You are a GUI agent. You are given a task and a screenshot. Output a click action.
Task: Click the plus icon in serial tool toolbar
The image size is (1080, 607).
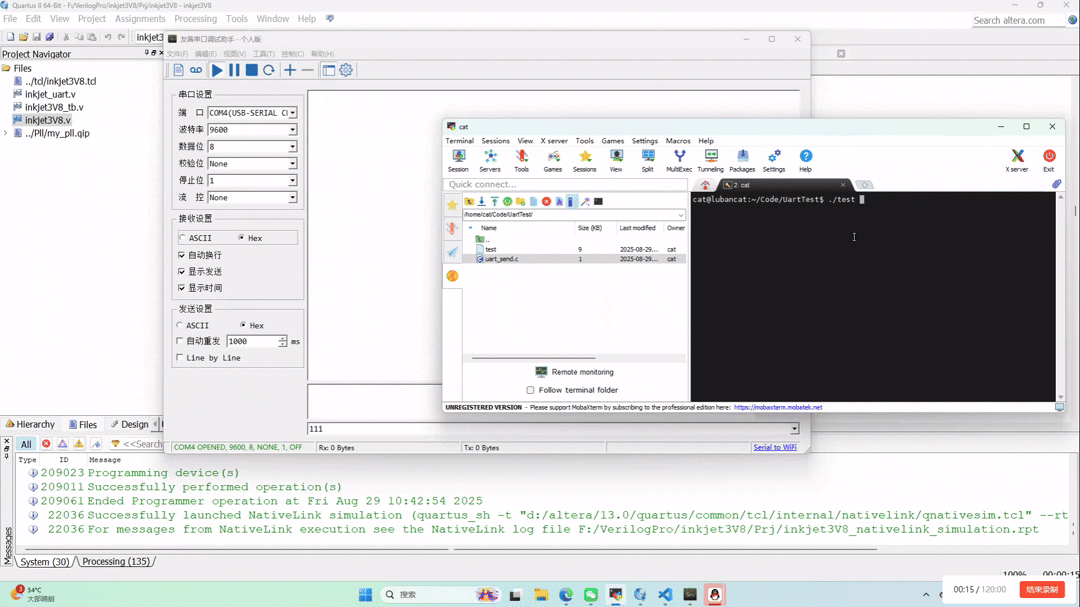(290, 70)
